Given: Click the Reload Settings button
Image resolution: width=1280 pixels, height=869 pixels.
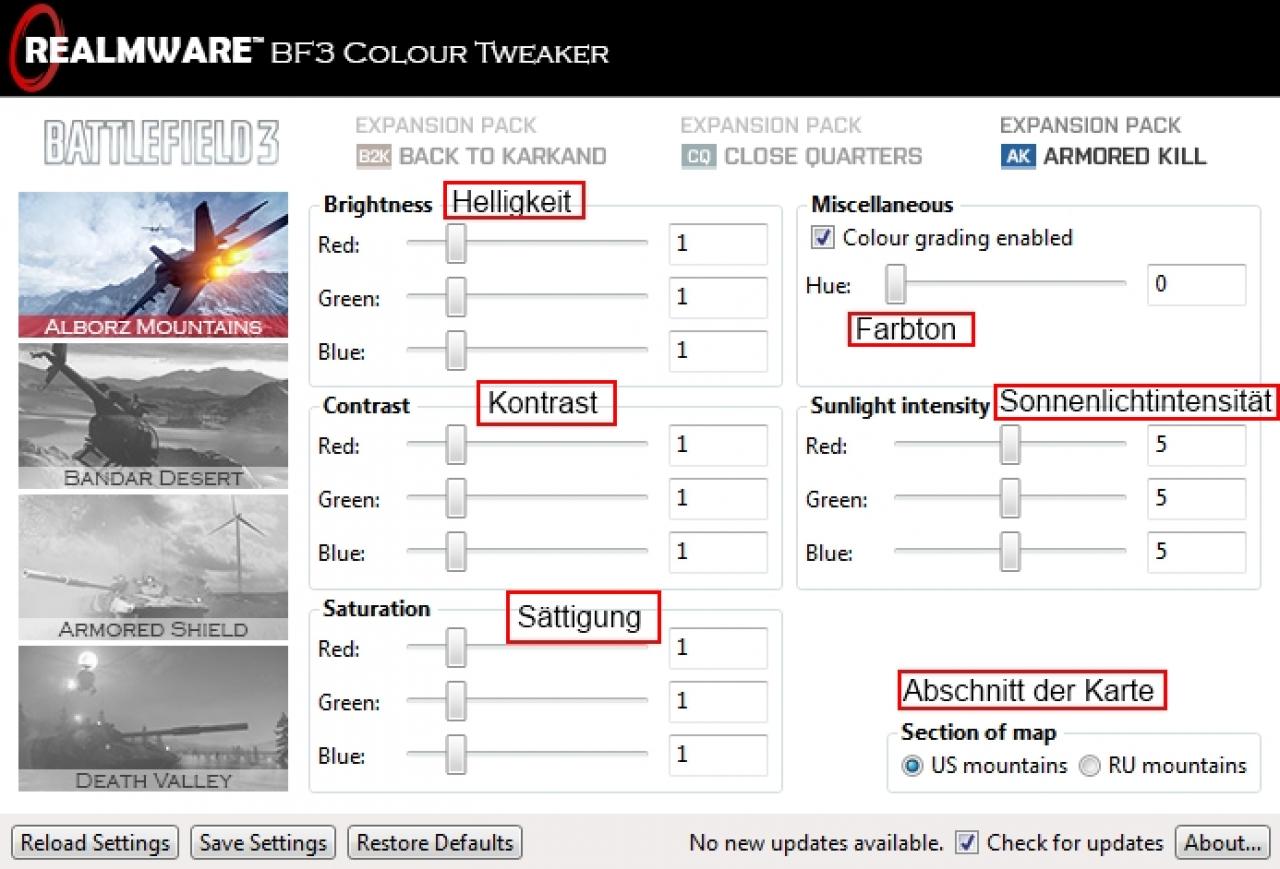Looking at the screenshot, I should click(x=95, y=843).
